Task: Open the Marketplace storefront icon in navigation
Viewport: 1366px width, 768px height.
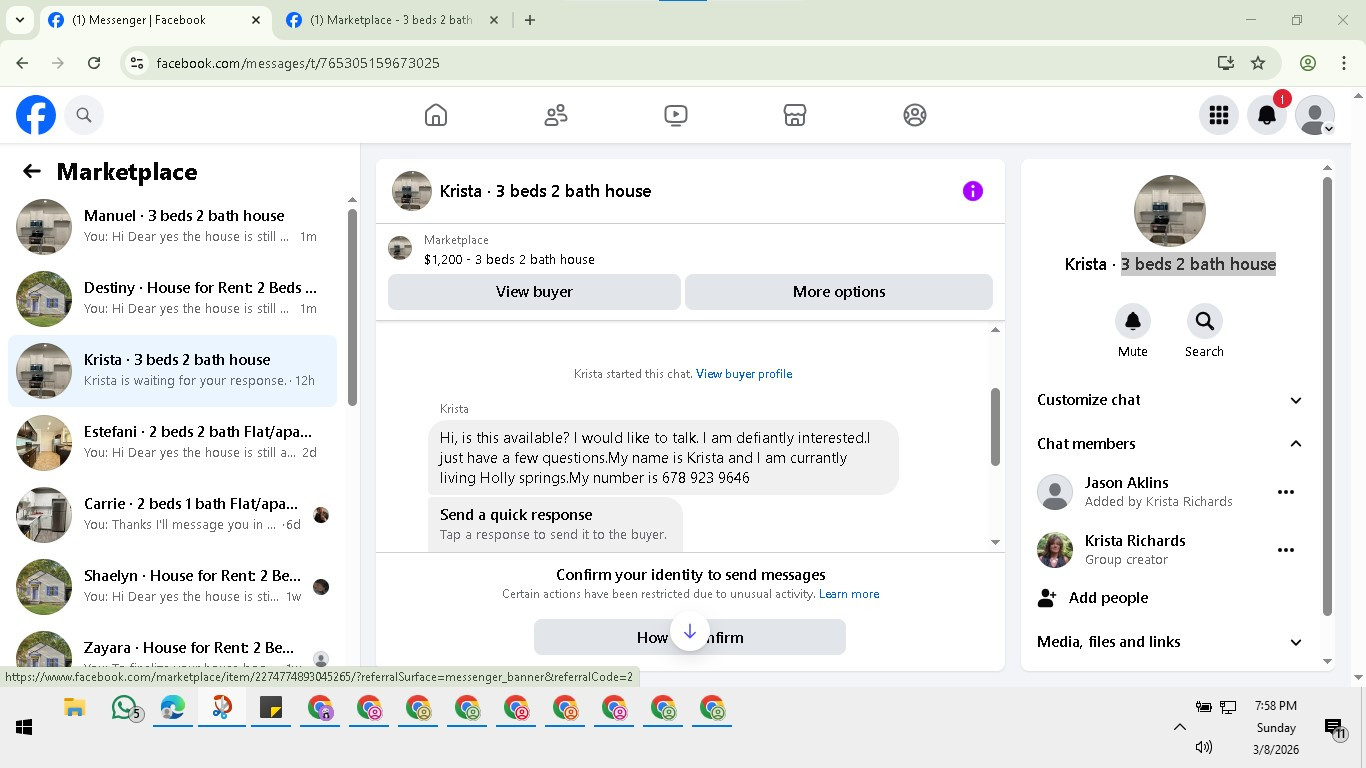Action: [x=795, y=115]
